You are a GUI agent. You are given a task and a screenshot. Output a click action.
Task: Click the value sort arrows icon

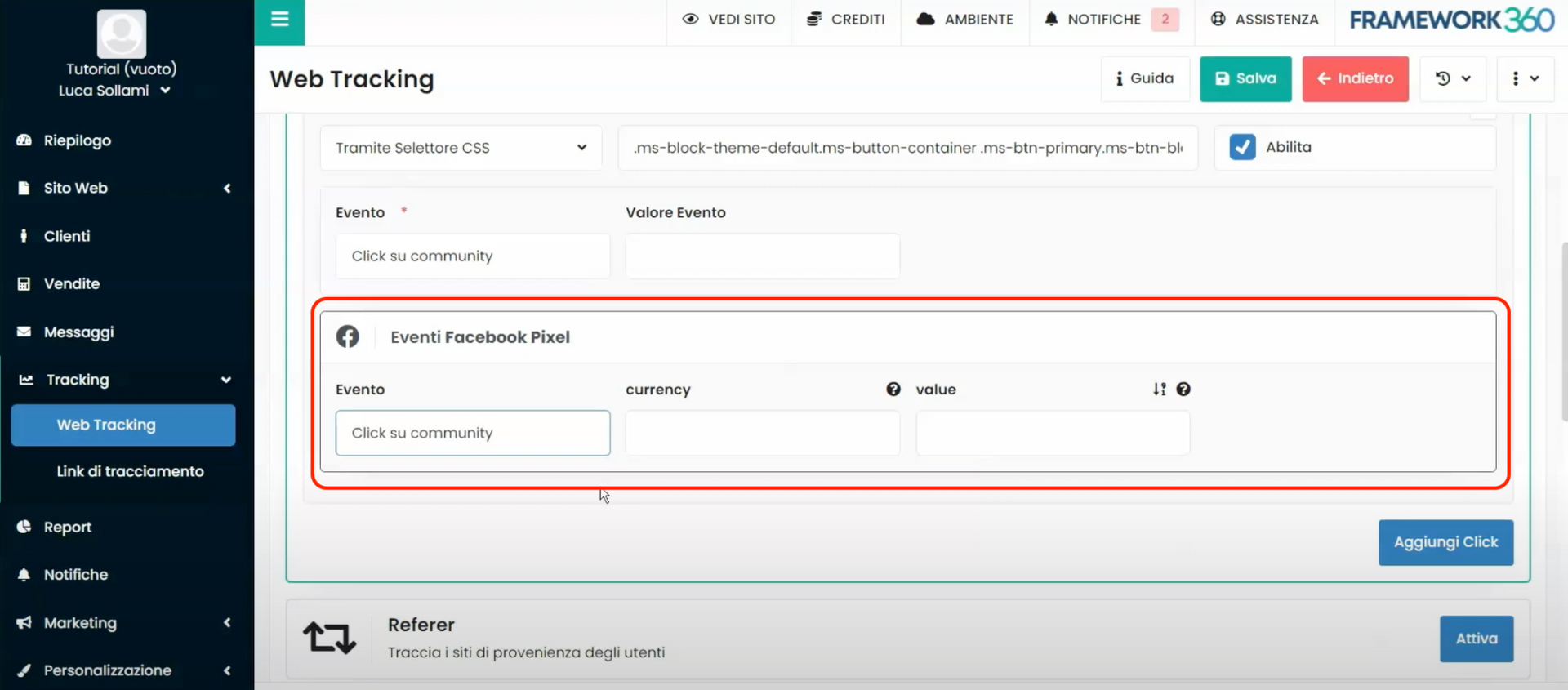coord(1160,390)
